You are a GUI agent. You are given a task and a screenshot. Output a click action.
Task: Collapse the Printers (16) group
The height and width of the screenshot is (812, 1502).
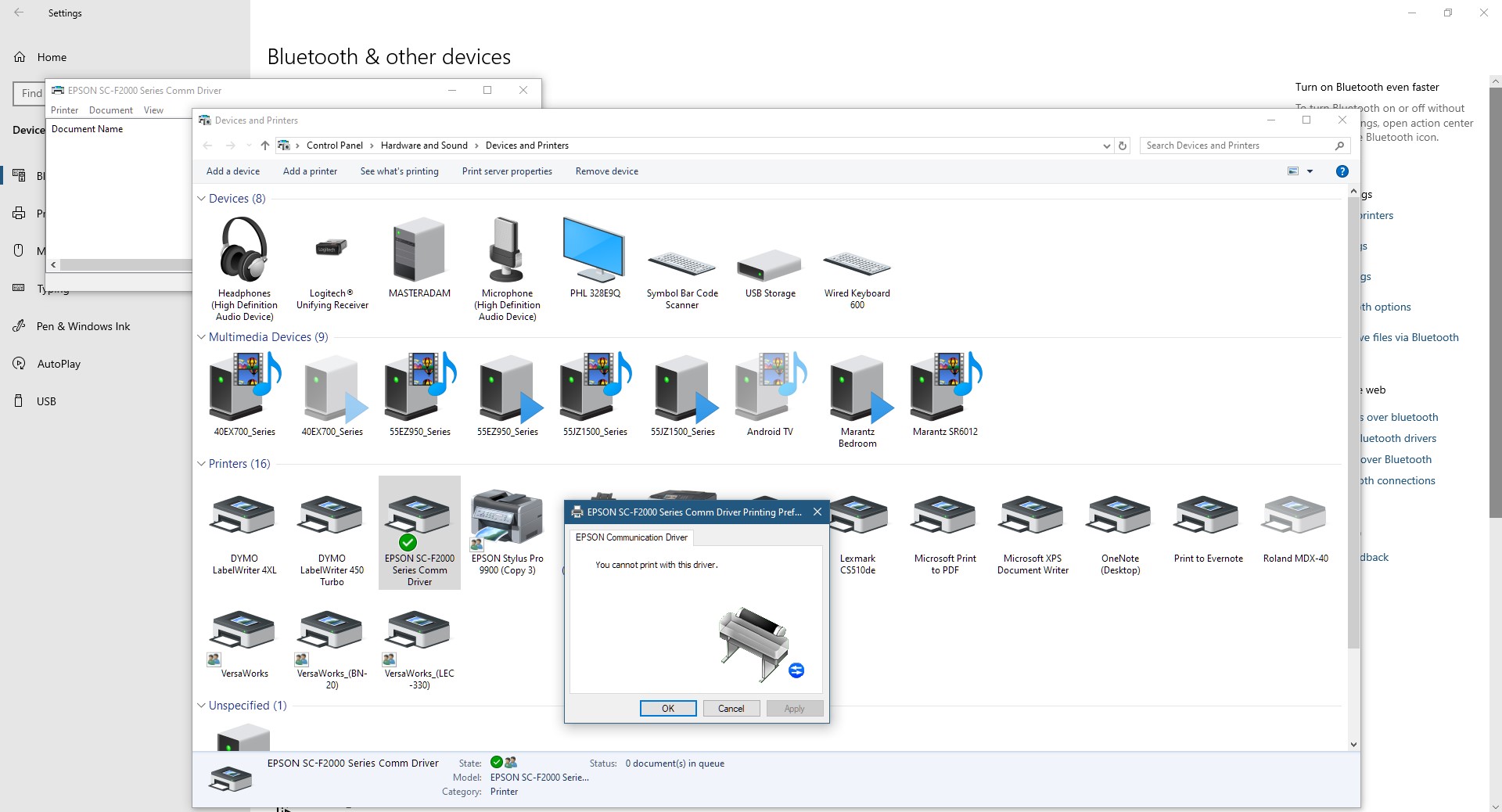tap(202, 464)
